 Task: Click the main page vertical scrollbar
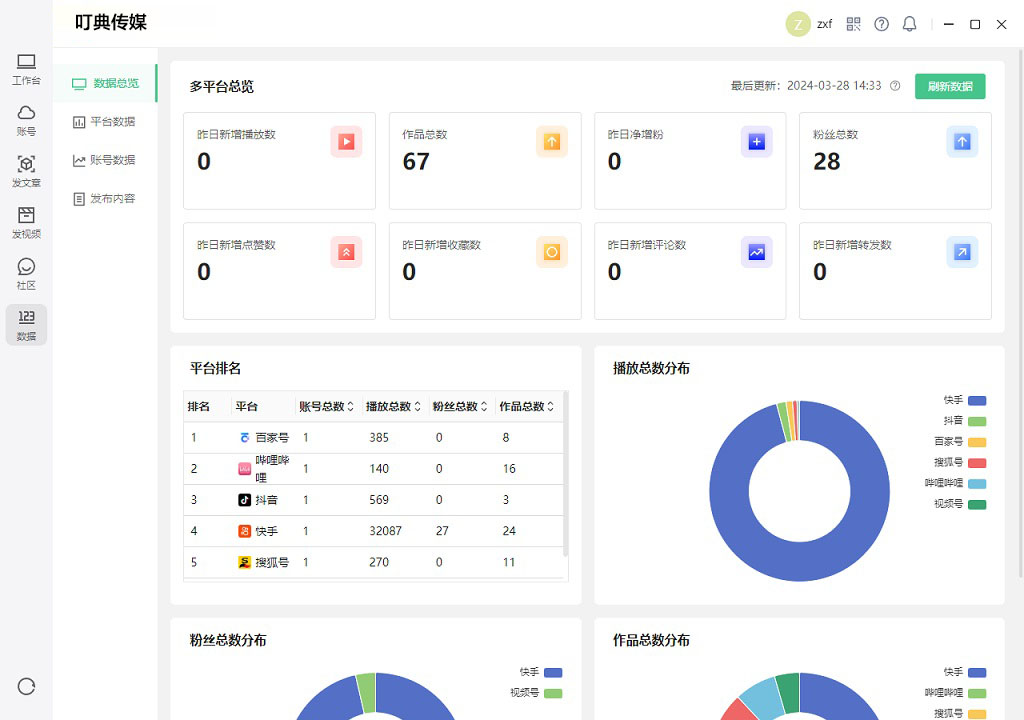[1021, 314]
